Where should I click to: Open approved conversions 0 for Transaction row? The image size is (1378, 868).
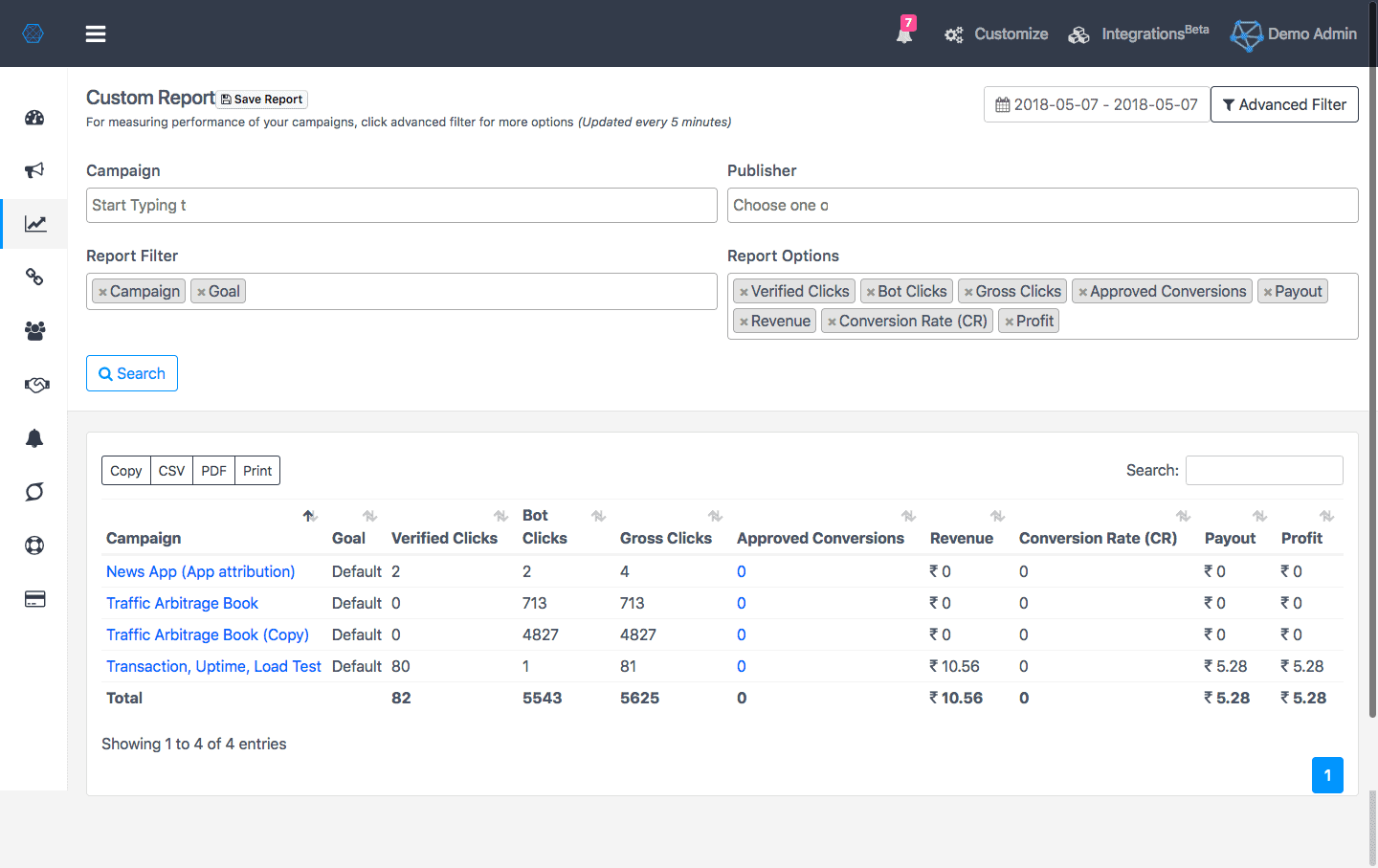742,666
